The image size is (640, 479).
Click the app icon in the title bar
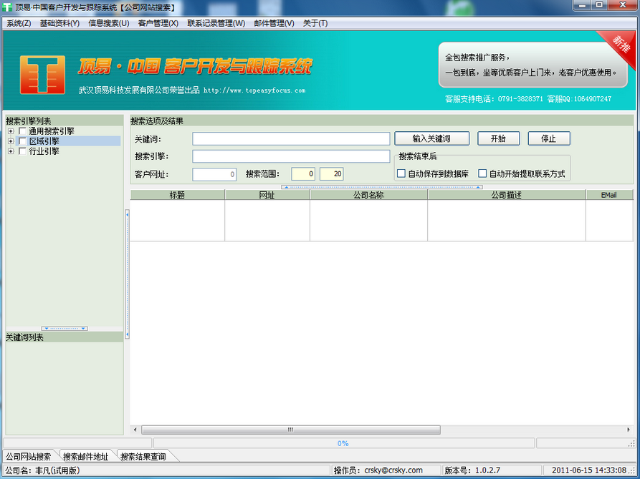coord(7,7)
